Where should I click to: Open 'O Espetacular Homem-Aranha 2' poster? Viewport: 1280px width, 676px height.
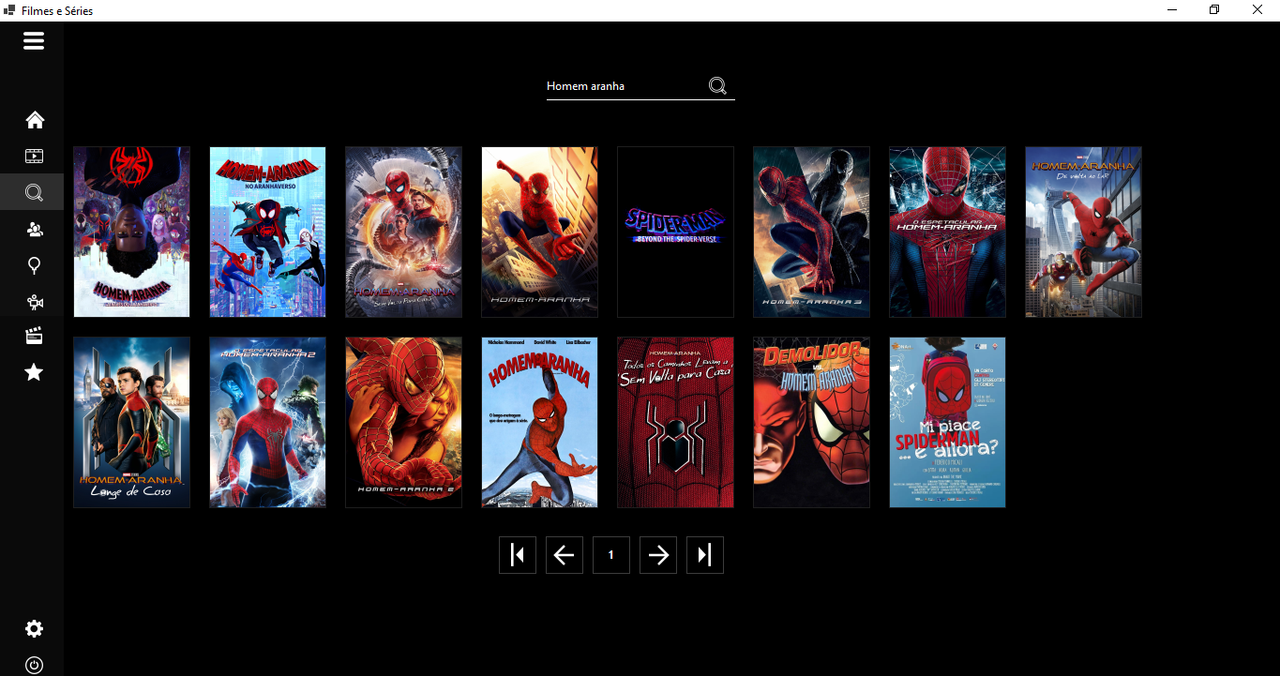(268, 422)
